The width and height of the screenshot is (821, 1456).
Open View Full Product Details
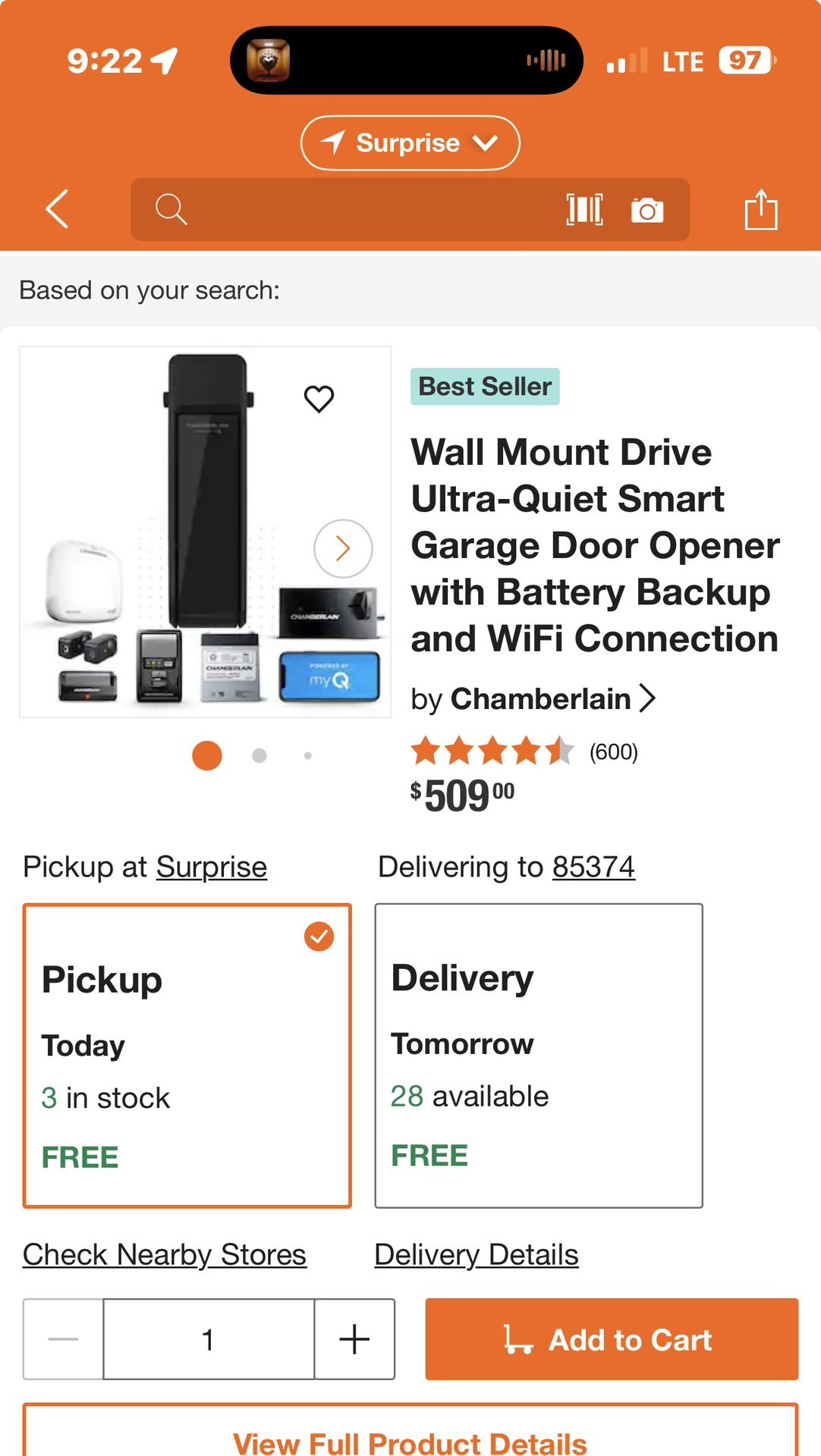(x=410, y=1441)
